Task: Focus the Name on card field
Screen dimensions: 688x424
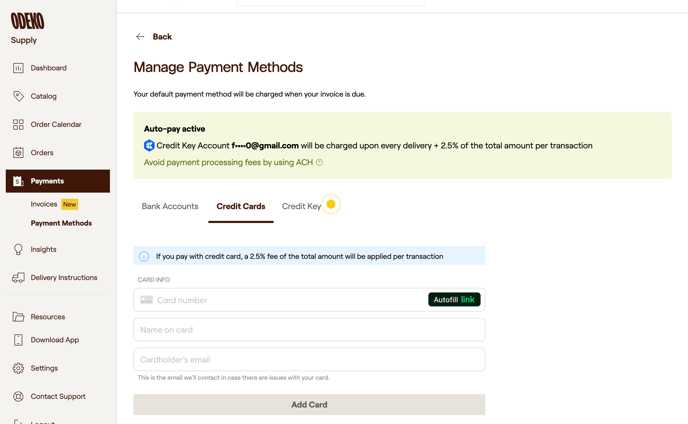Action: [x=309, y=330]
